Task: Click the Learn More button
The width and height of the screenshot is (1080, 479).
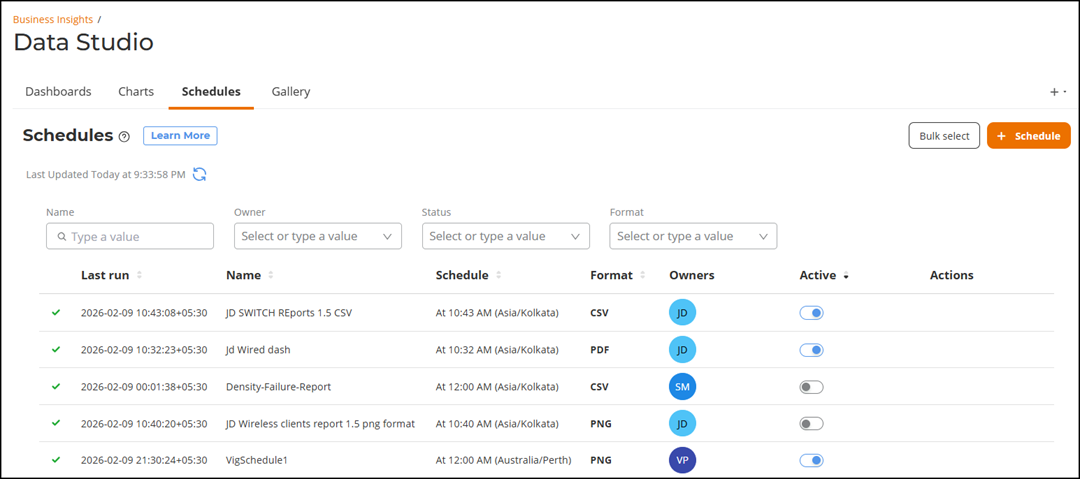Action: [x=180, y=136]
